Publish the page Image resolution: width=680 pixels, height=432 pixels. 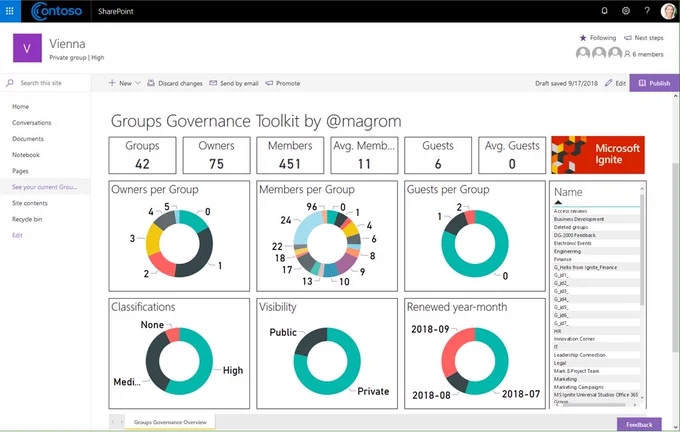coord(654,83)
